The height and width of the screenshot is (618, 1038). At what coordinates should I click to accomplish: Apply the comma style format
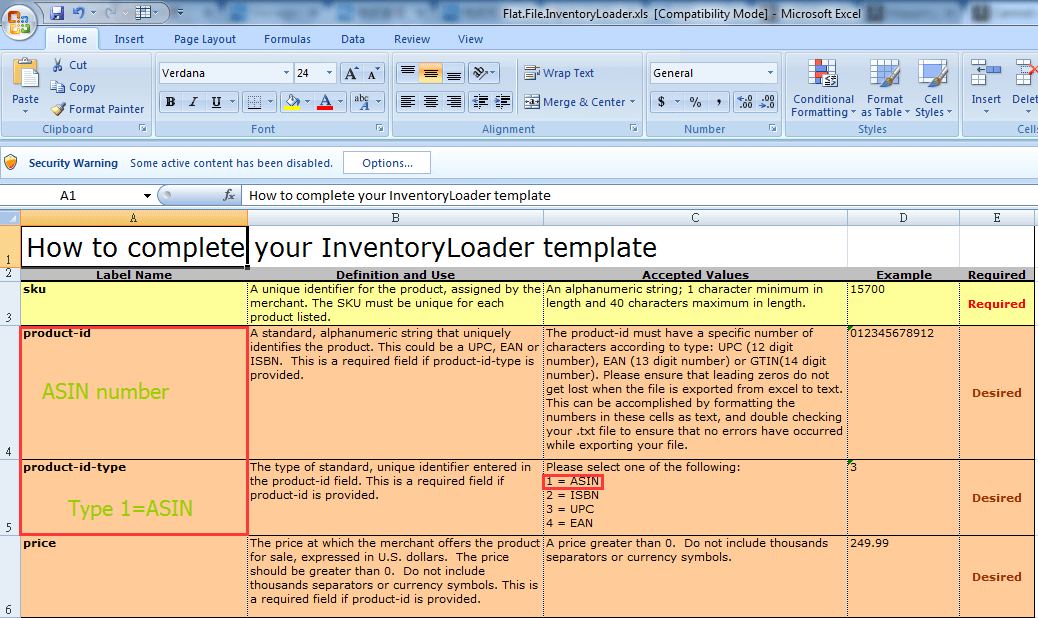[x=719, y=102]
